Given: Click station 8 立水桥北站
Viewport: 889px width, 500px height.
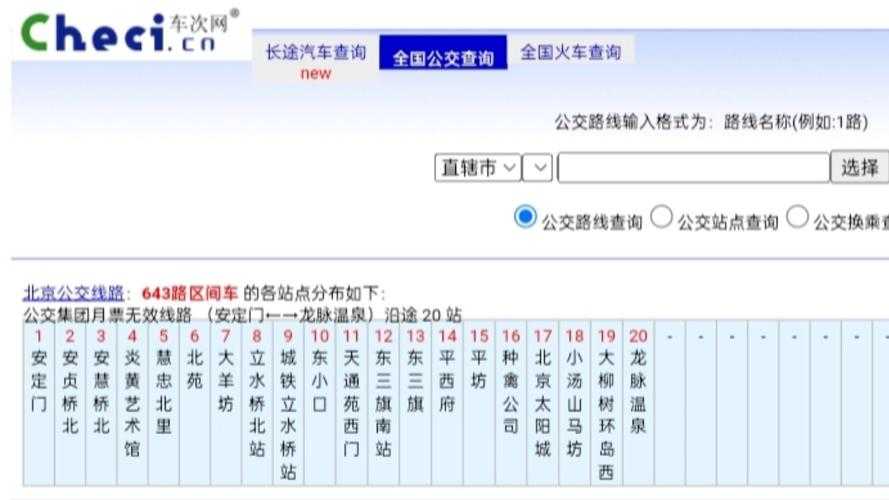Looking at the screenshot, I should (257, 403).
